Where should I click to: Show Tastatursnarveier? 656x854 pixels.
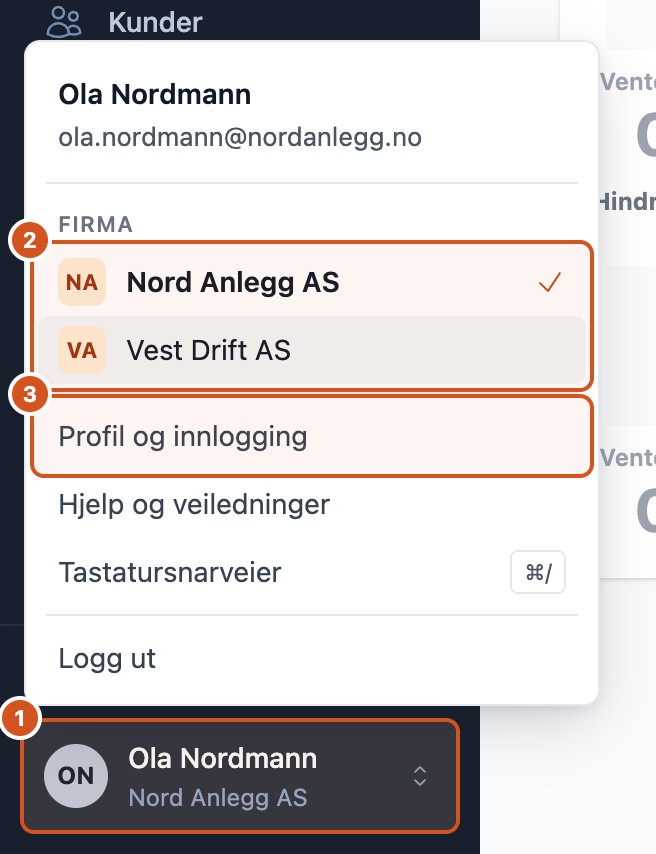pyautogui.click(x=312, y=572)
